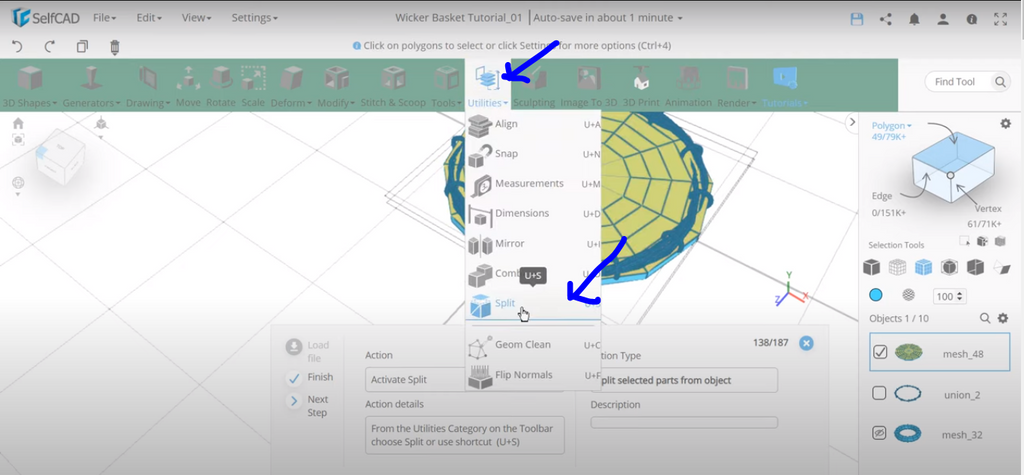Open the Settings menu

(255, 18)
